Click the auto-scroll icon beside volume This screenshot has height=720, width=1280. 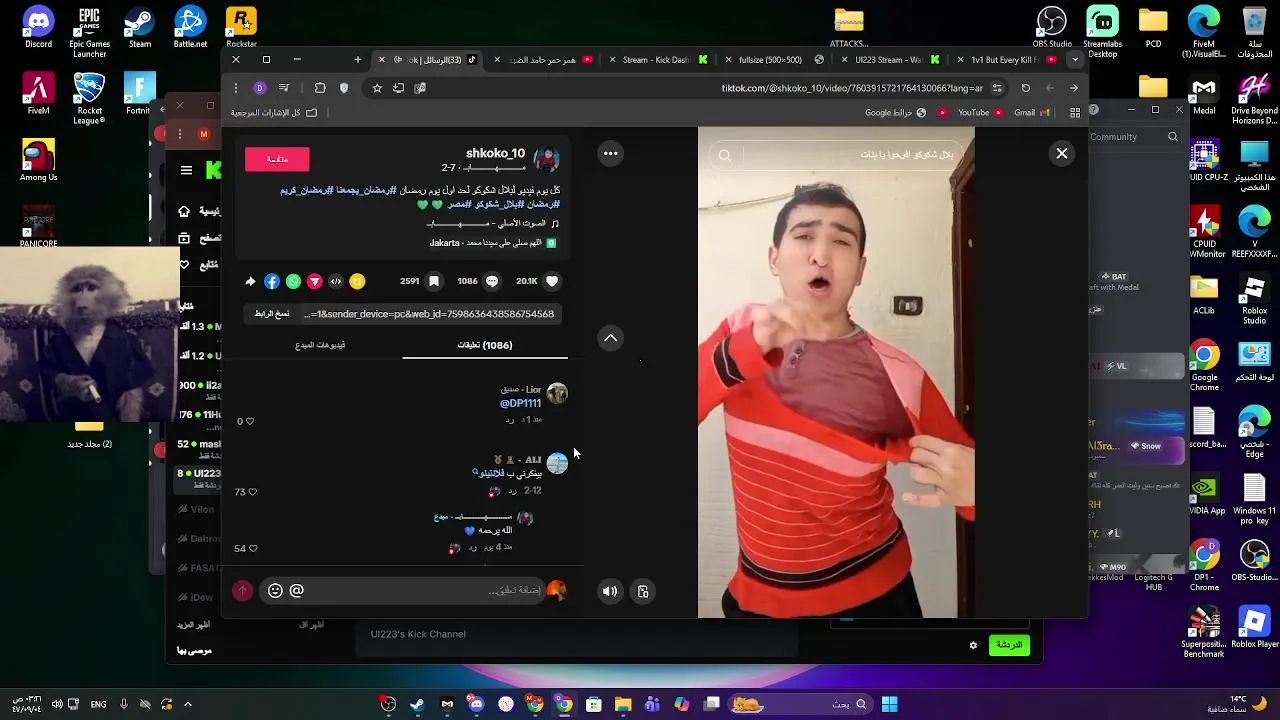[x=643, y=591]
